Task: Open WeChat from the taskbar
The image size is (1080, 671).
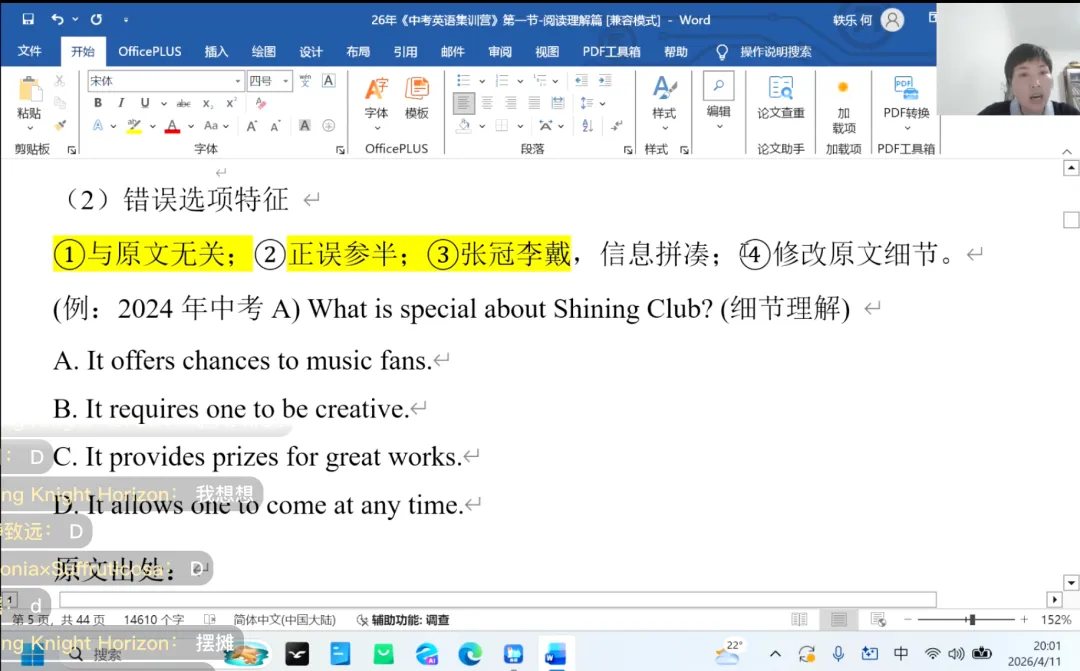Action: pos(383,655)
